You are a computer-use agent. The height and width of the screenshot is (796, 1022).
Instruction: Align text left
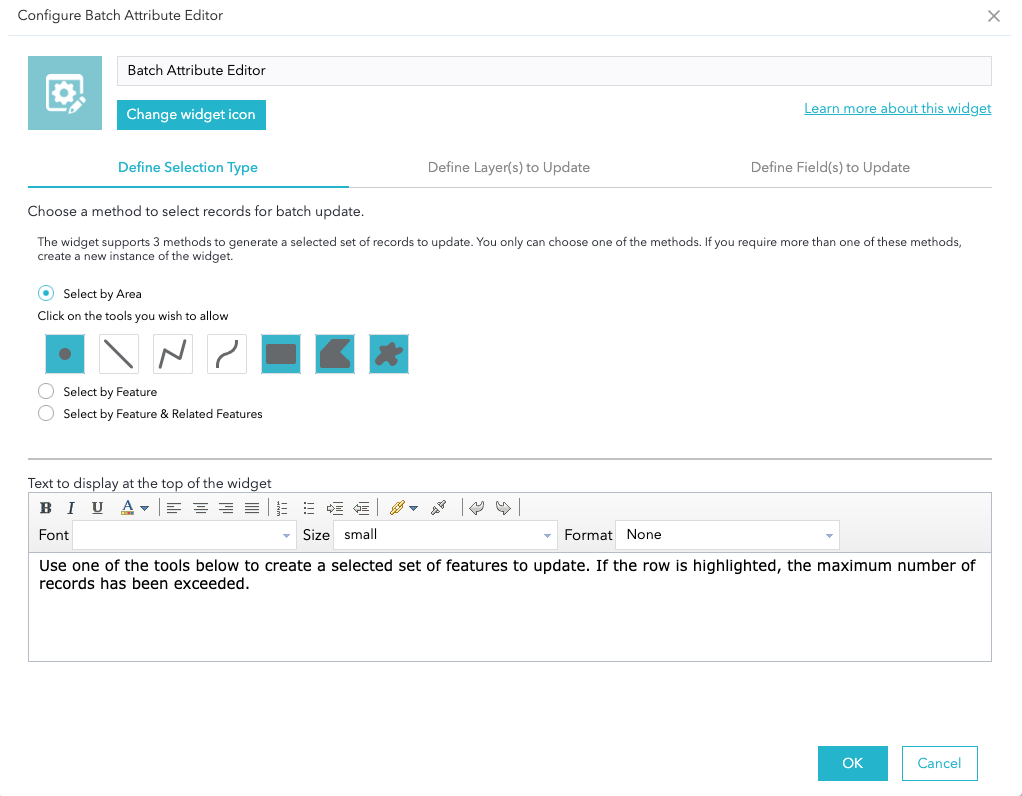(x=174, y=508)
